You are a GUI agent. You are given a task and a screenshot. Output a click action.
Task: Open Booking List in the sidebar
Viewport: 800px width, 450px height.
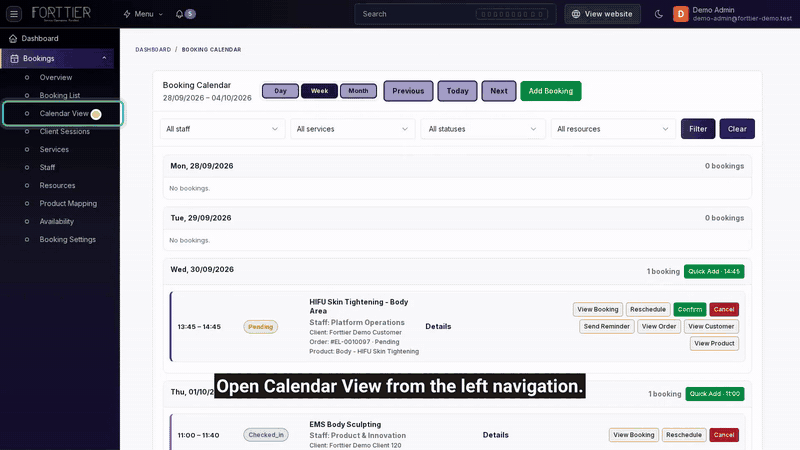(60, 95)
